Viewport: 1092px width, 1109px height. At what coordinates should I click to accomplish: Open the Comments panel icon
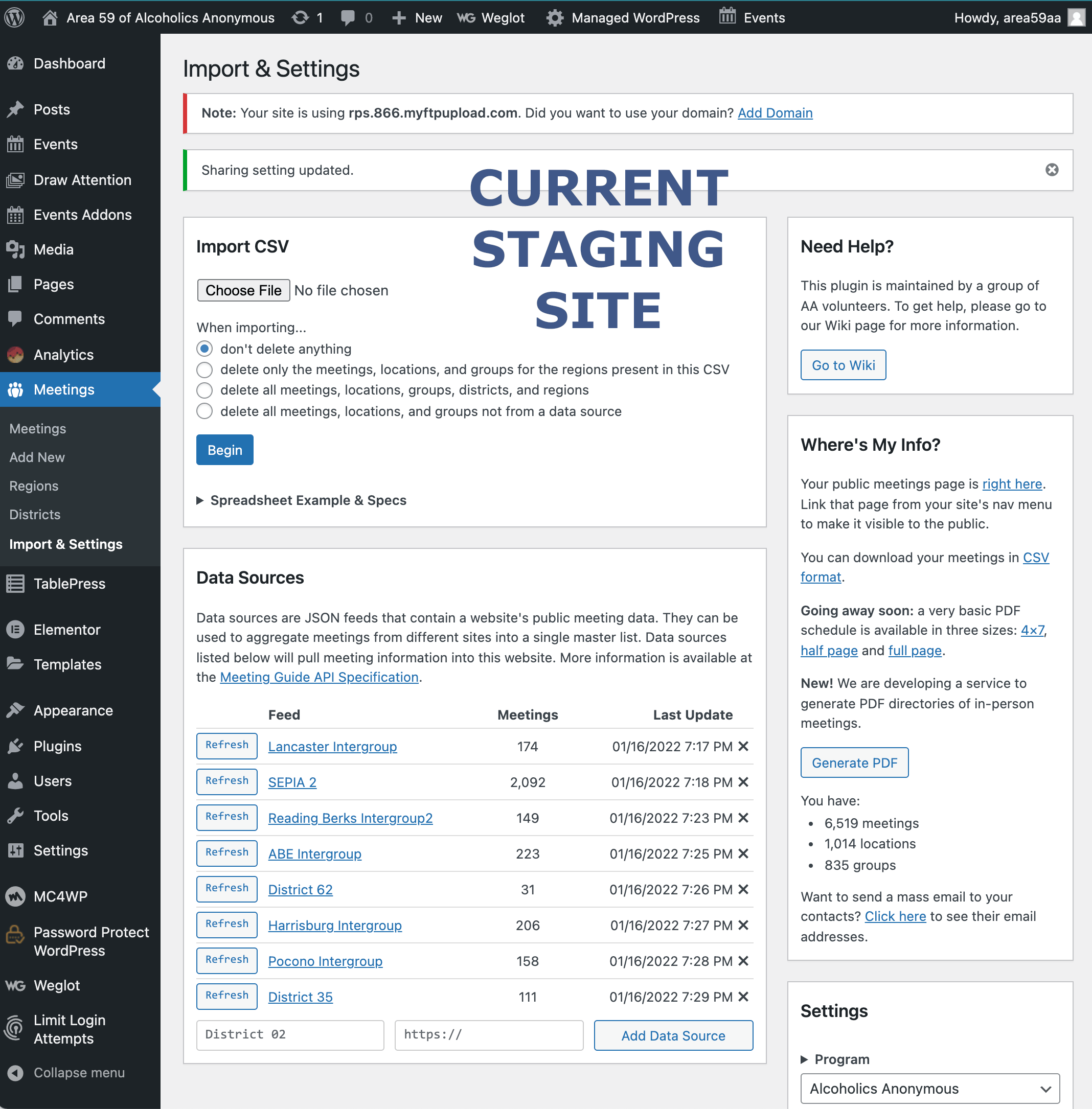tap(15, 319)
